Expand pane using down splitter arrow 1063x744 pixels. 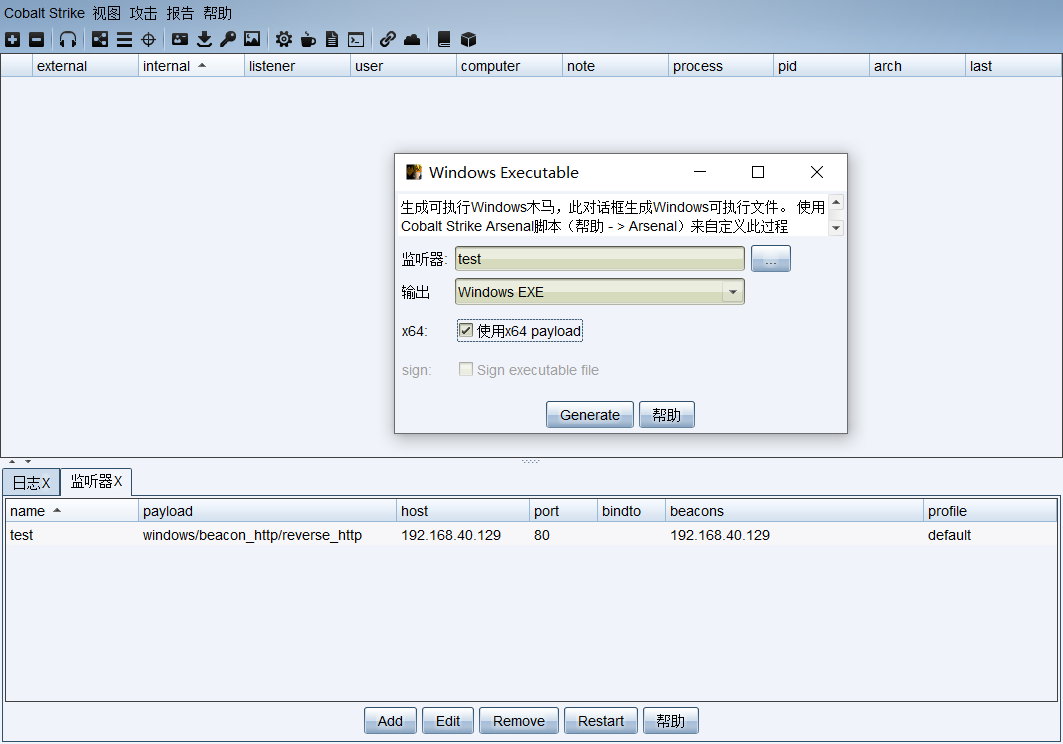(x=28, y=461)
